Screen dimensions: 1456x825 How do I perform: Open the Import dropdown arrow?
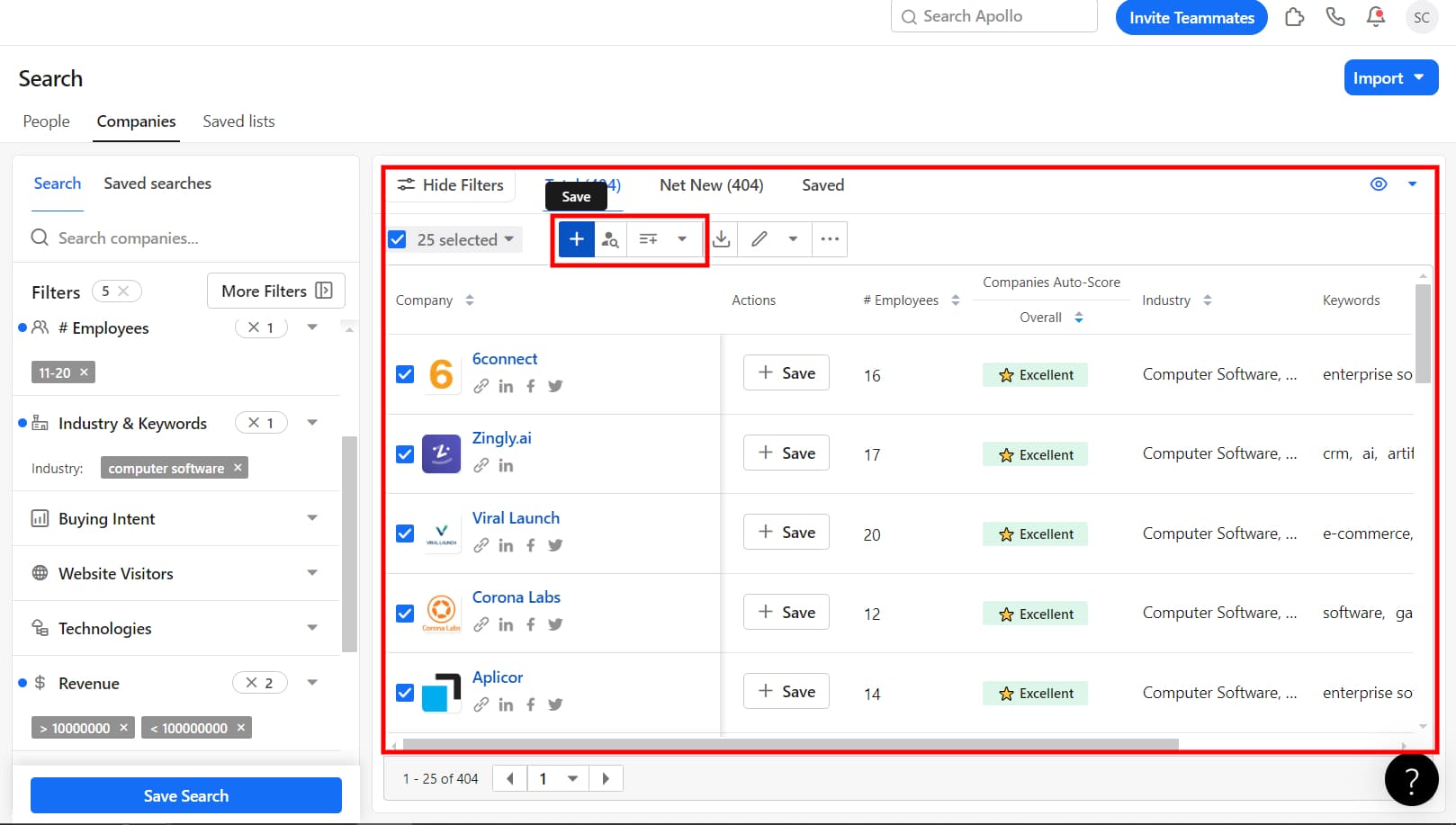tap(1420, 77)
